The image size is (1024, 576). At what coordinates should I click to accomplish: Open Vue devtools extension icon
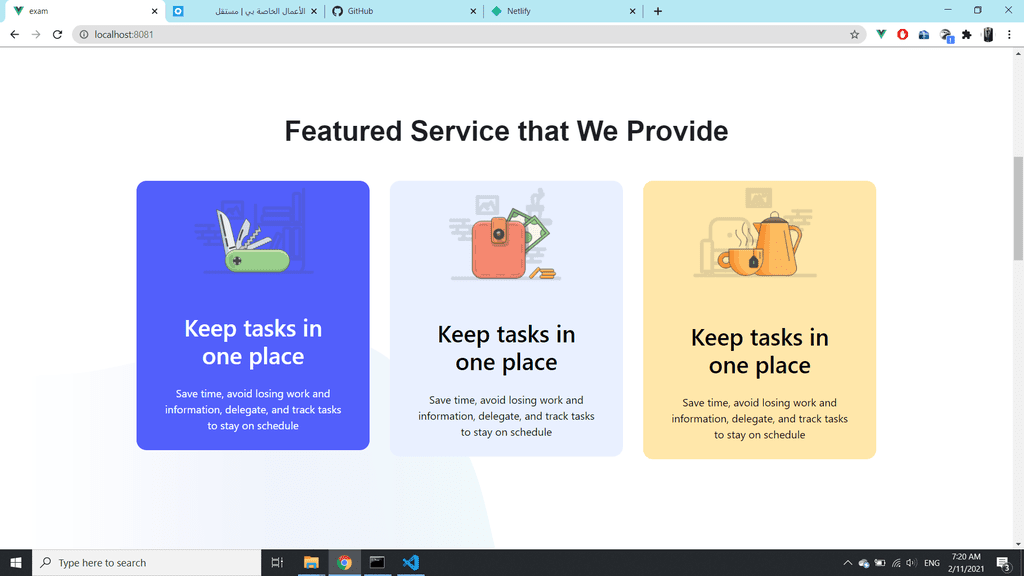[881, 35]
